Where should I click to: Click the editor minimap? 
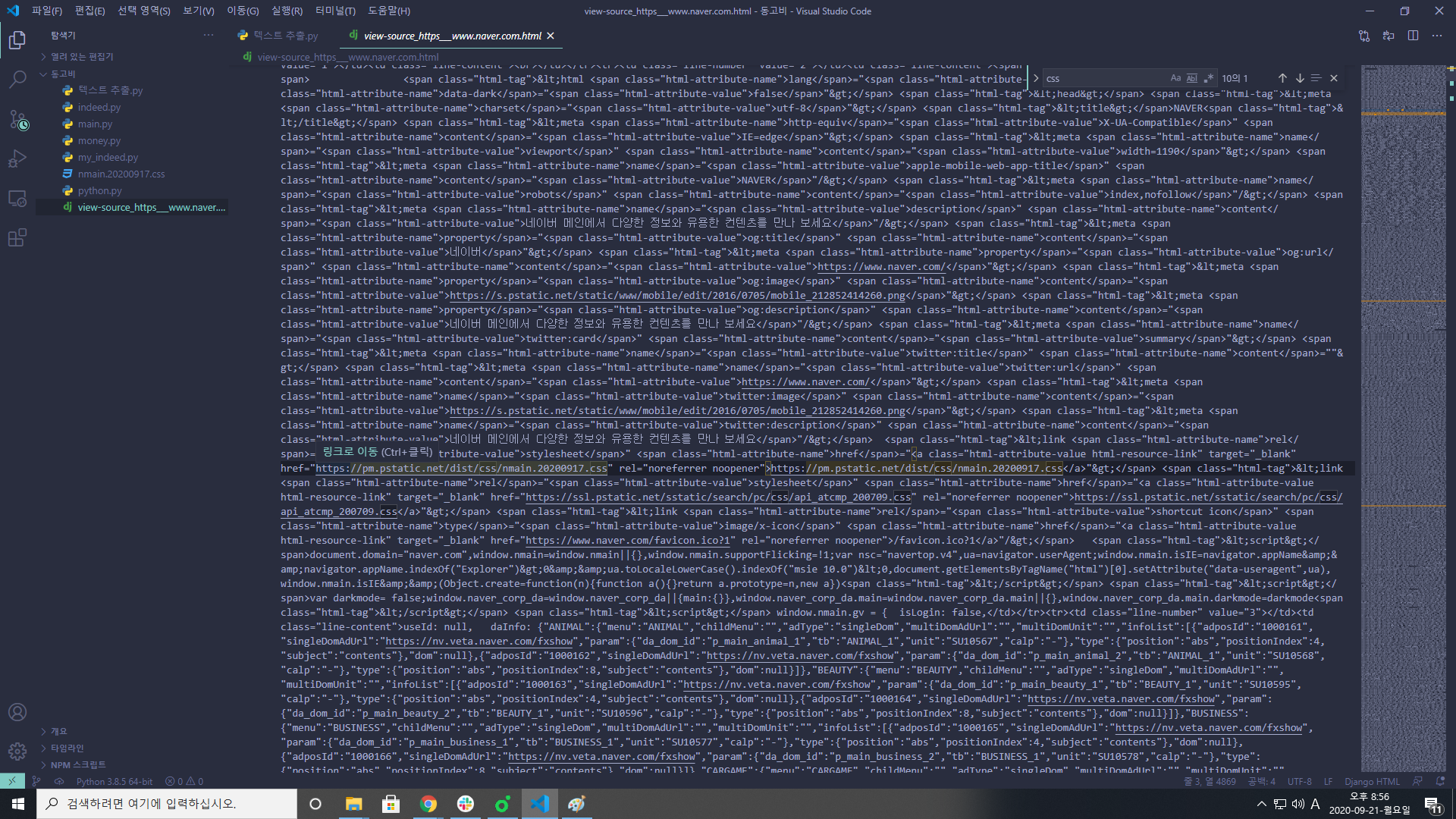[x=1403, y=417]
